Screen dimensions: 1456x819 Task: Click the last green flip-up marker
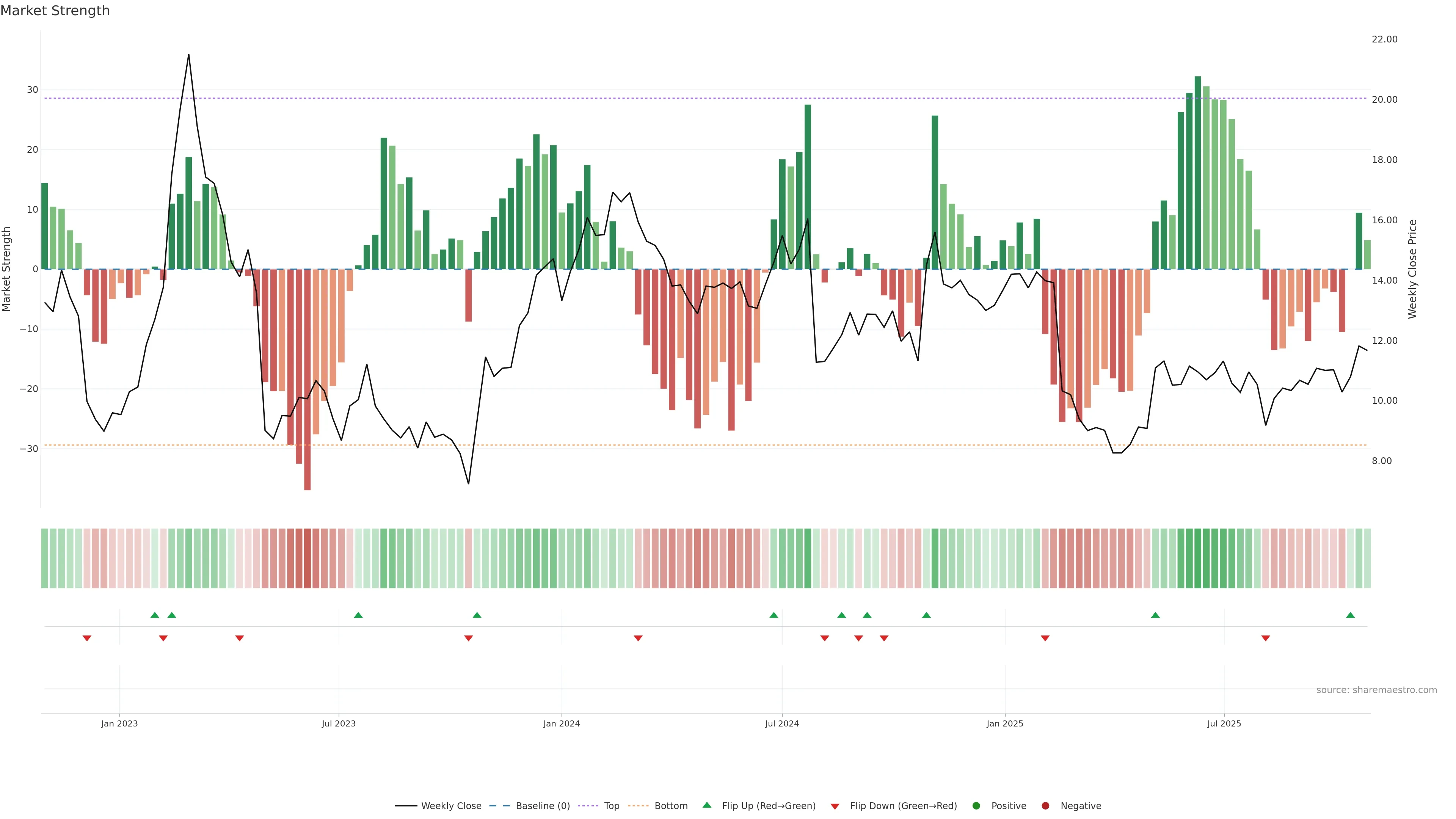click(x=1350, y=615)
